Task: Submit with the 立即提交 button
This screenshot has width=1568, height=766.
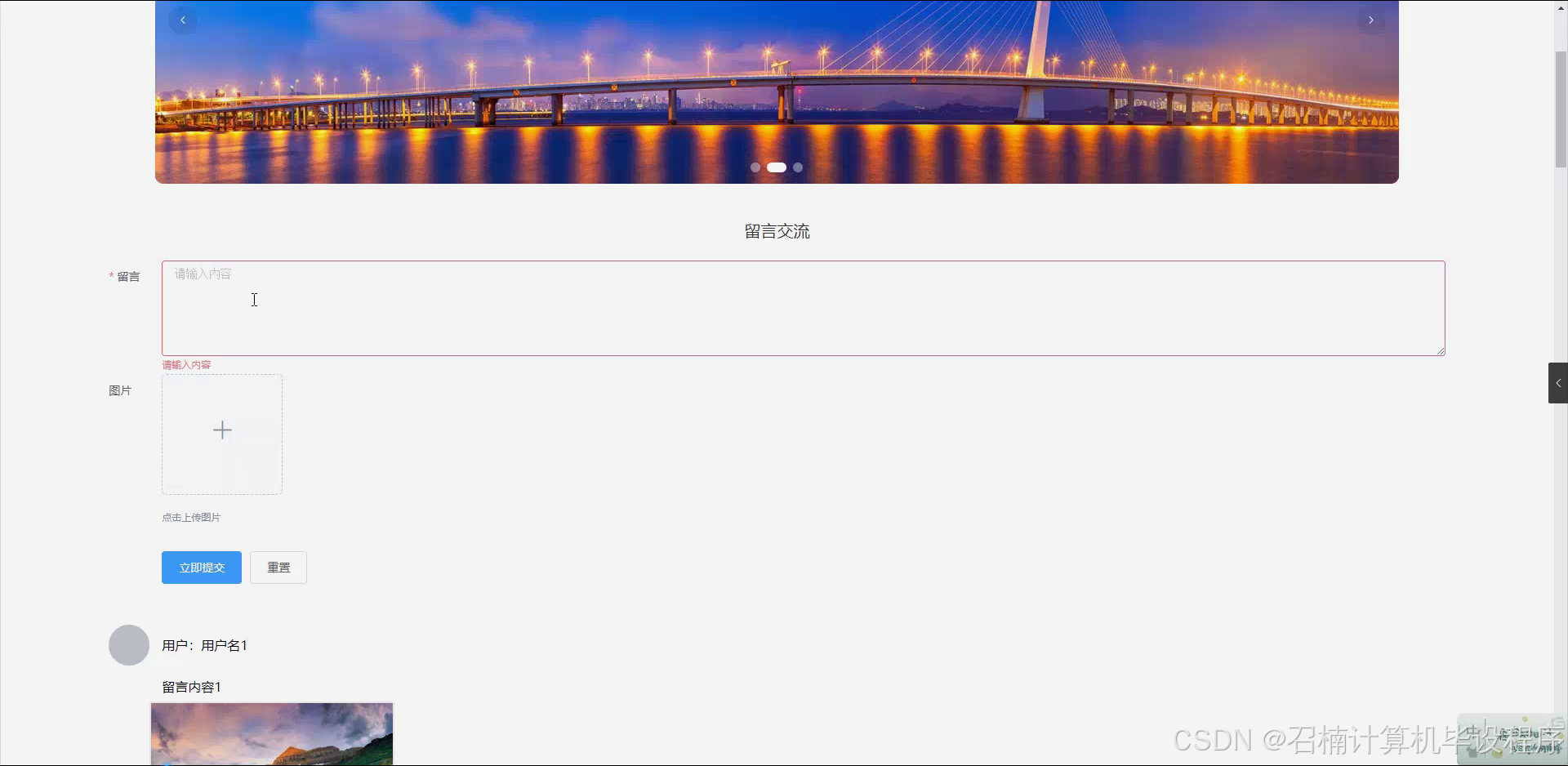Action: tap(202, 568)
